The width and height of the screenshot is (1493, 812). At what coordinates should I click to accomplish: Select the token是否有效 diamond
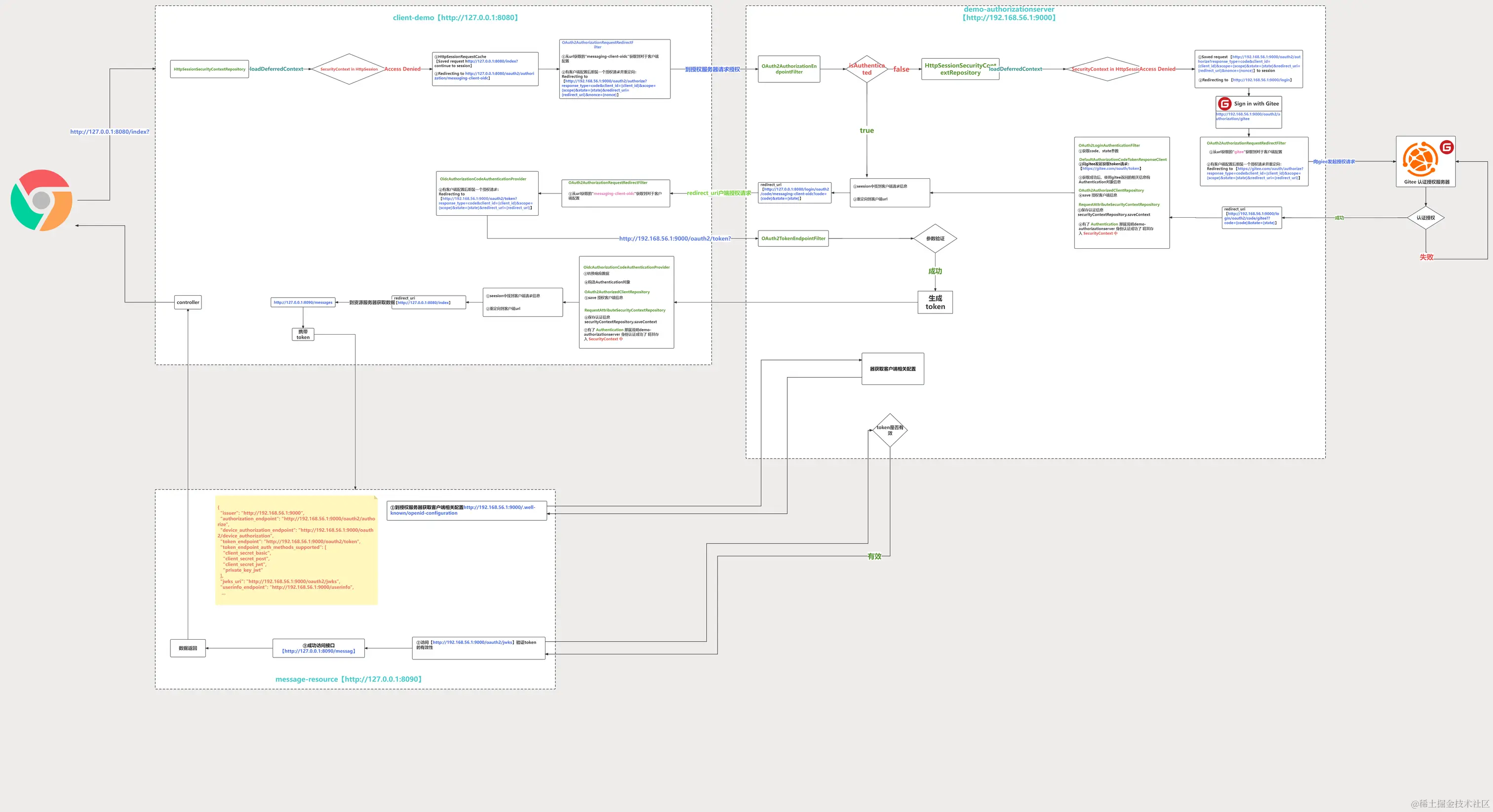(x=890, y=430)
